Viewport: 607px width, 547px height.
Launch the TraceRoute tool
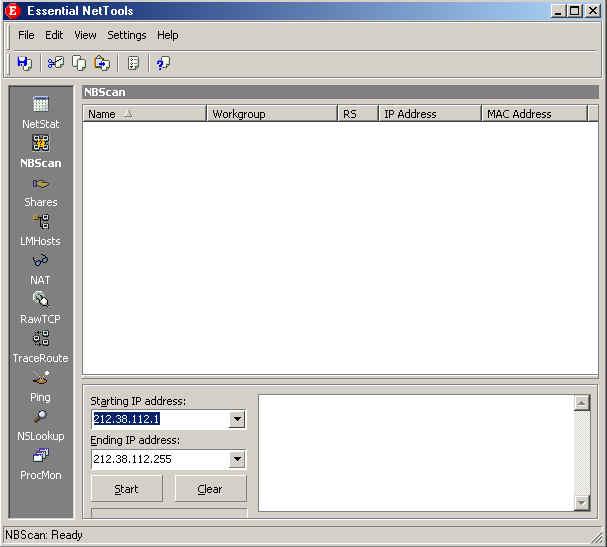click(41, 347)
